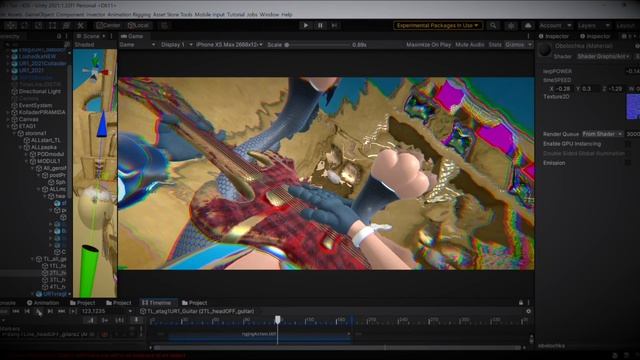Toggle Maximize On Play

(x=429, y=44)
